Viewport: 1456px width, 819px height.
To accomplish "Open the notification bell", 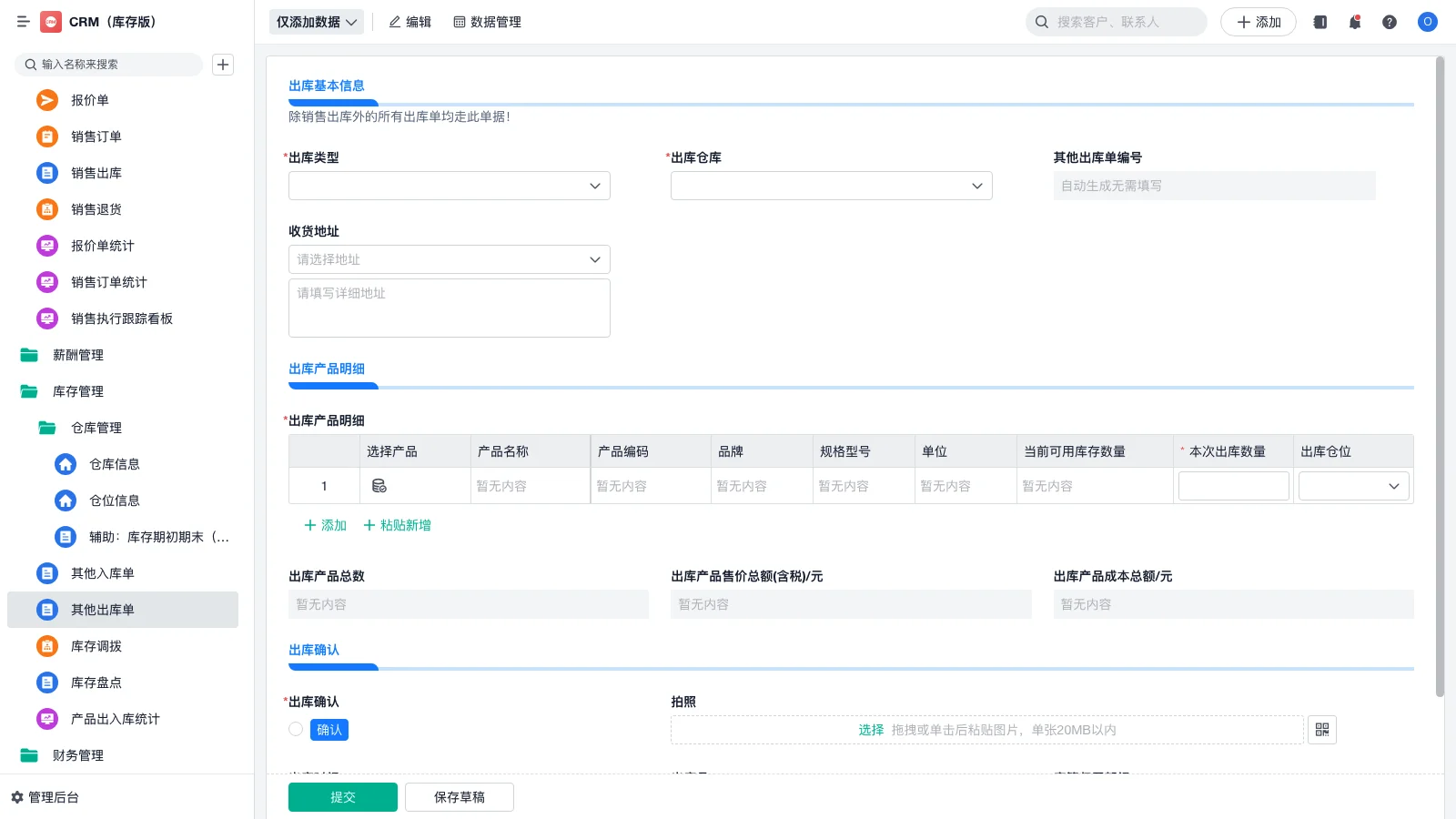I will 1354,22.
